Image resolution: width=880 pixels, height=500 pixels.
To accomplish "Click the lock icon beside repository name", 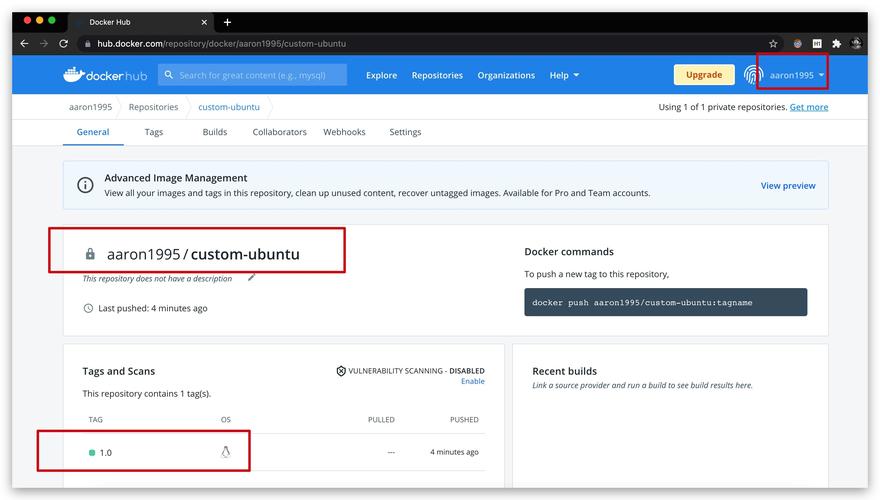I will point(90,254).
